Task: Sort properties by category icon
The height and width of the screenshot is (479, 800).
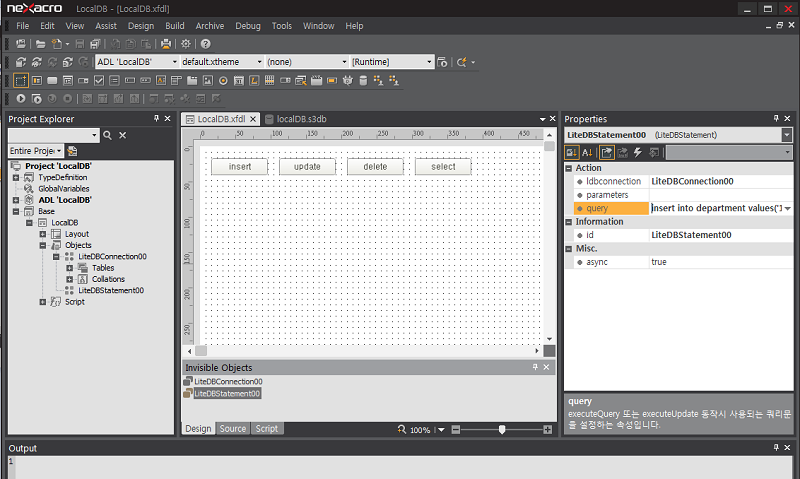Action: [571, 152]
